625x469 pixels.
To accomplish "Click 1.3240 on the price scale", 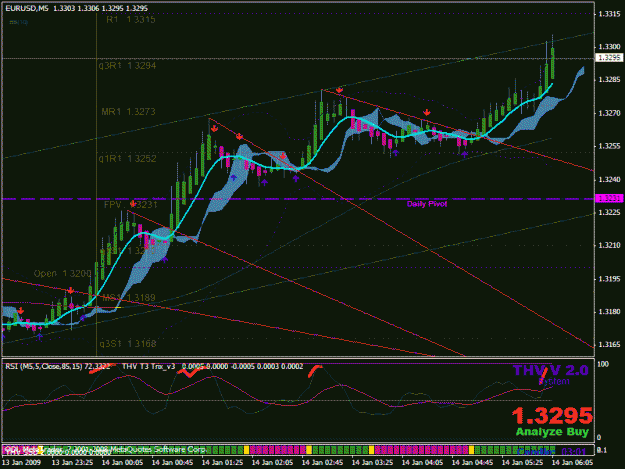I will click(x=609, y=180).
